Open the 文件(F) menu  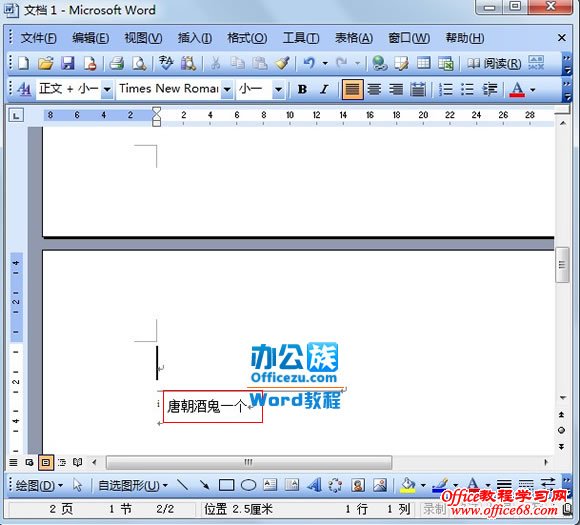point(38,38)
